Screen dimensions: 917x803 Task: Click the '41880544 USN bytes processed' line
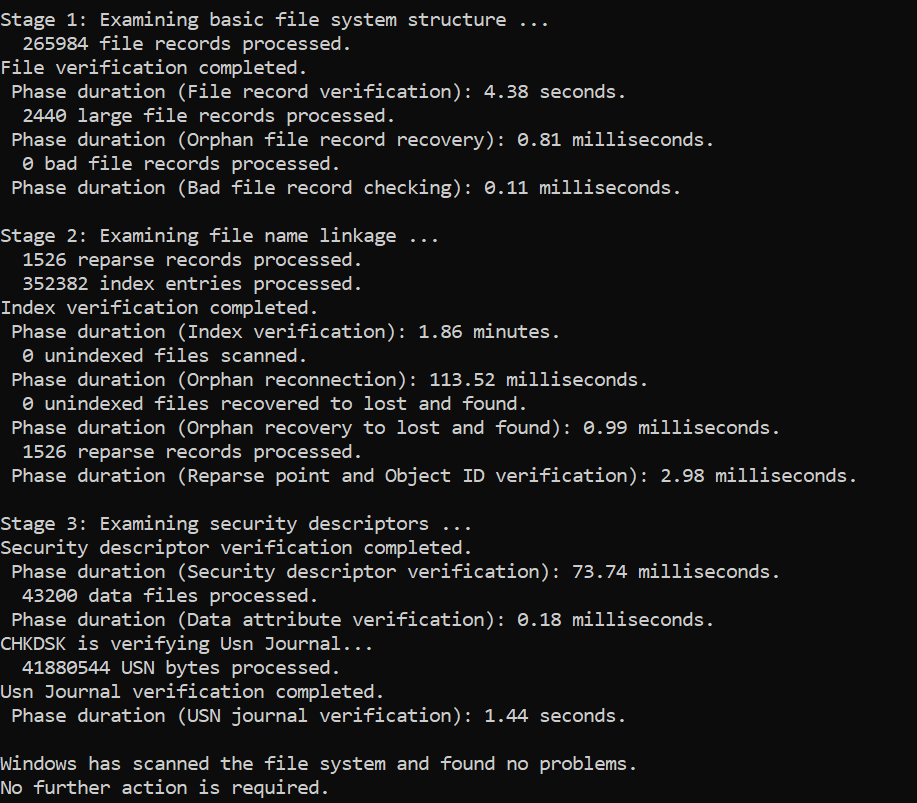pos(181,668)
